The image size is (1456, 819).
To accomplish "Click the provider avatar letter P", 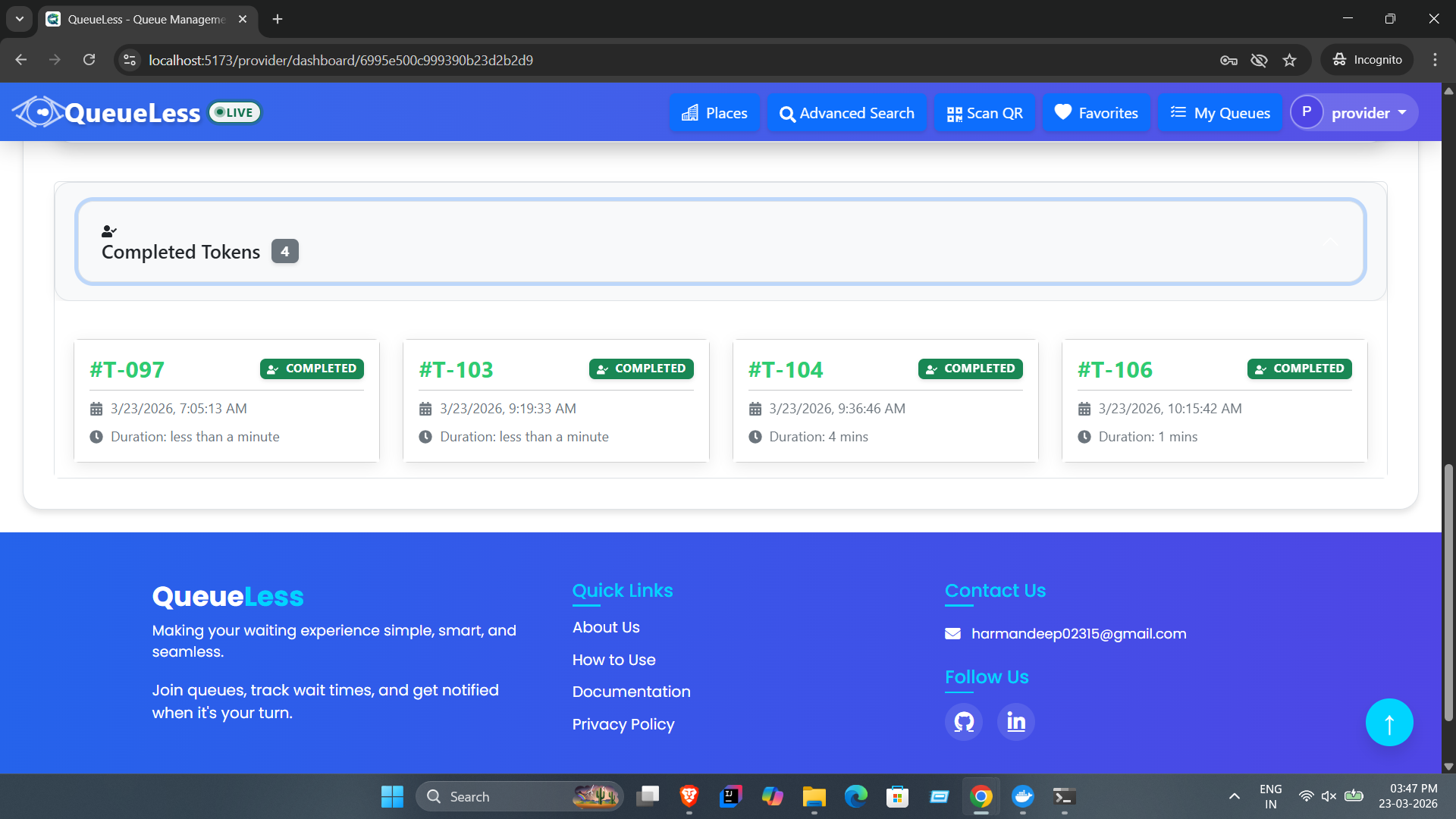I will pyautogui.click(x=1307, y=112).
